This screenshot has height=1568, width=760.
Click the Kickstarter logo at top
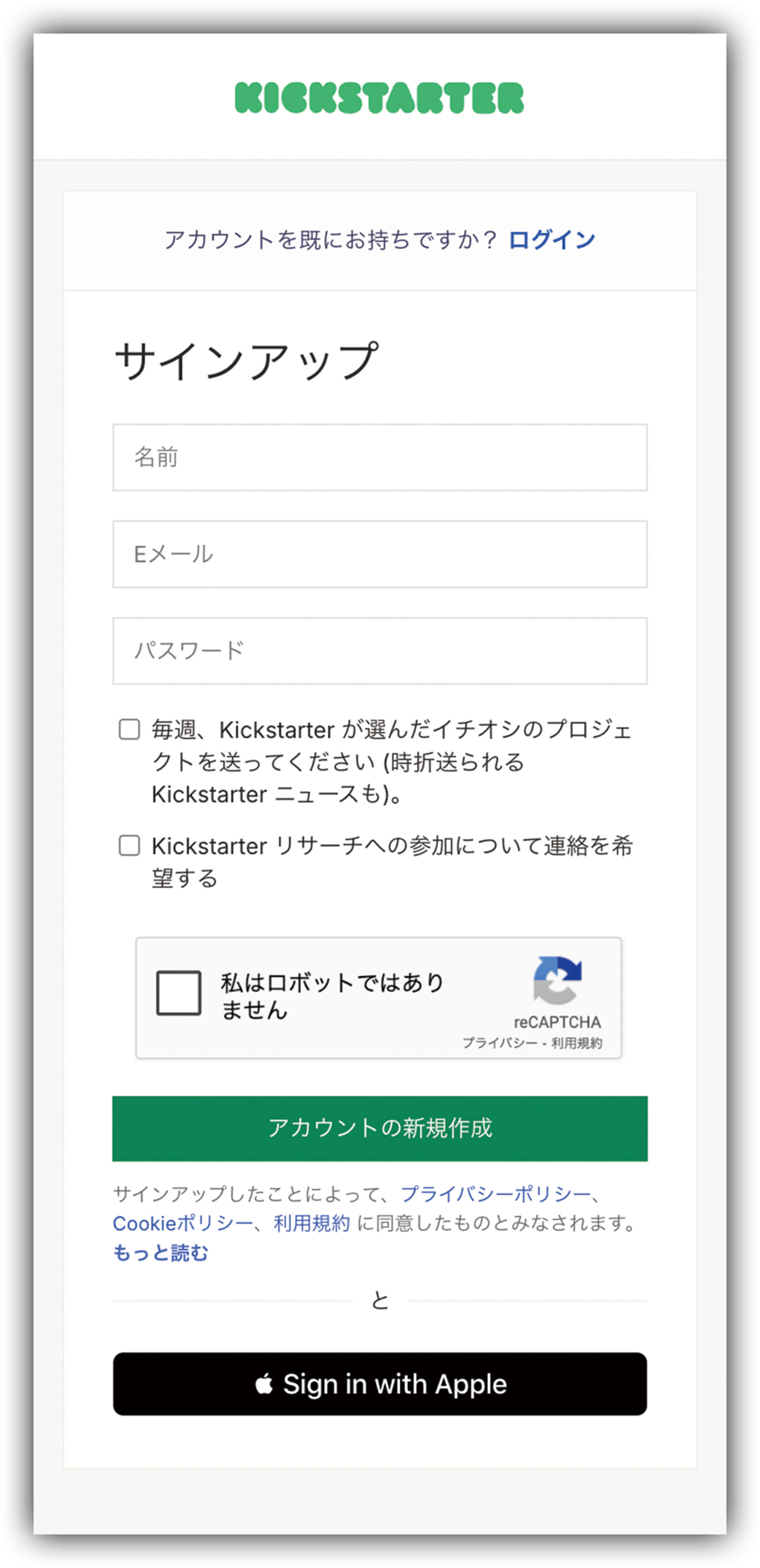[379, 98]
